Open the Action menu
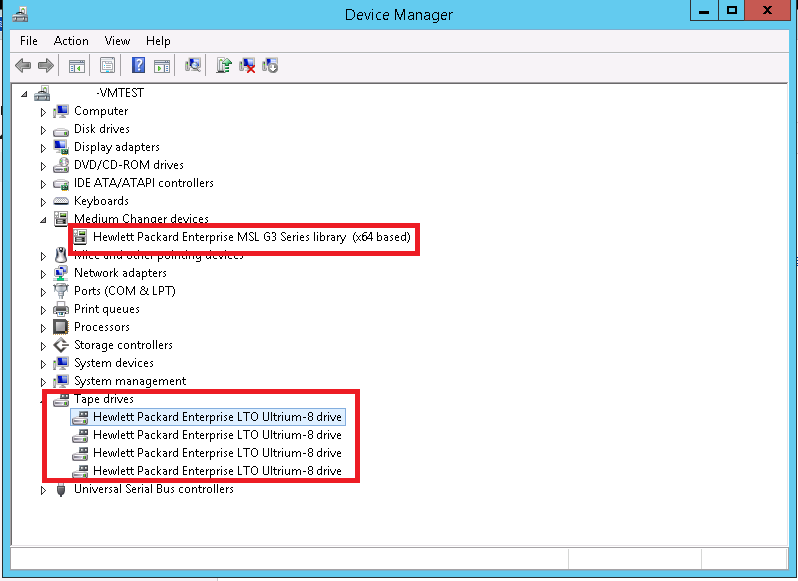 71,41
